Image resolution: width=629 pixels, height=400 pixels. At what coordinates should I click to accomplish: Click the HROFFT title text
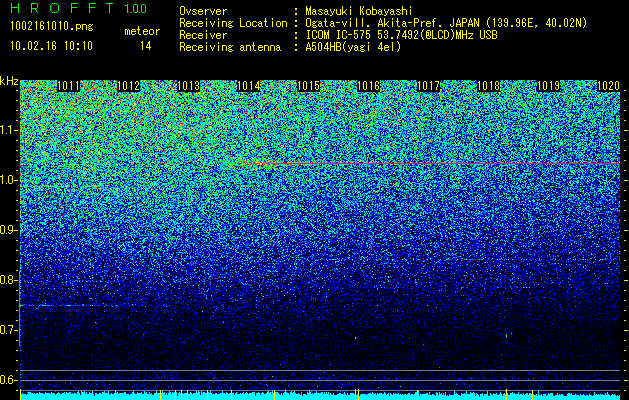pyautogui.click(x=62, y=8)
